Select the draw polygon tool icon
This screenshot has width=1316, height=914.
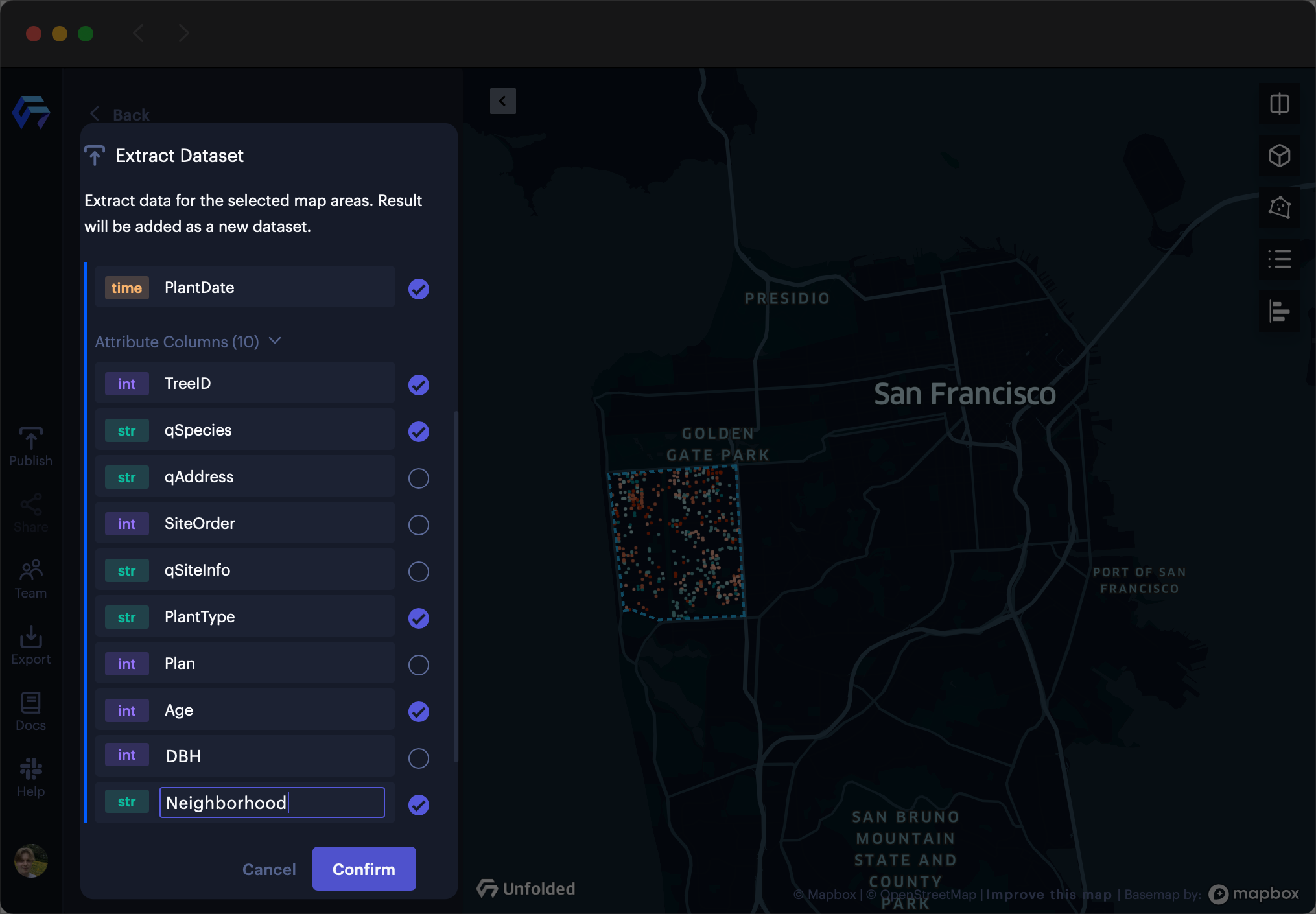click(x=1279, y=207)
